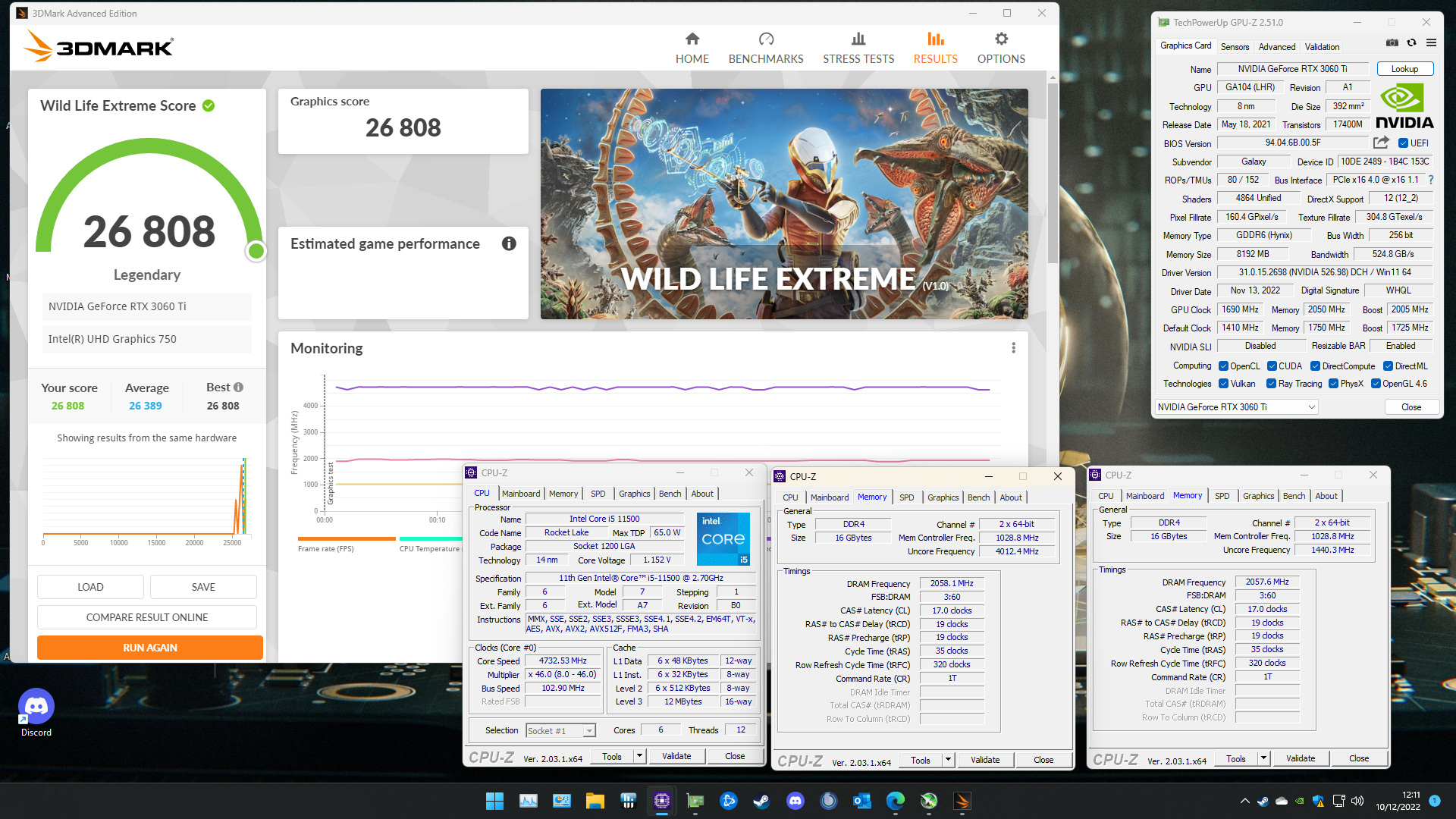Open Discord desktop shortcut
The height and width of the screenshot is (819, 1456).
click(36, 712)
